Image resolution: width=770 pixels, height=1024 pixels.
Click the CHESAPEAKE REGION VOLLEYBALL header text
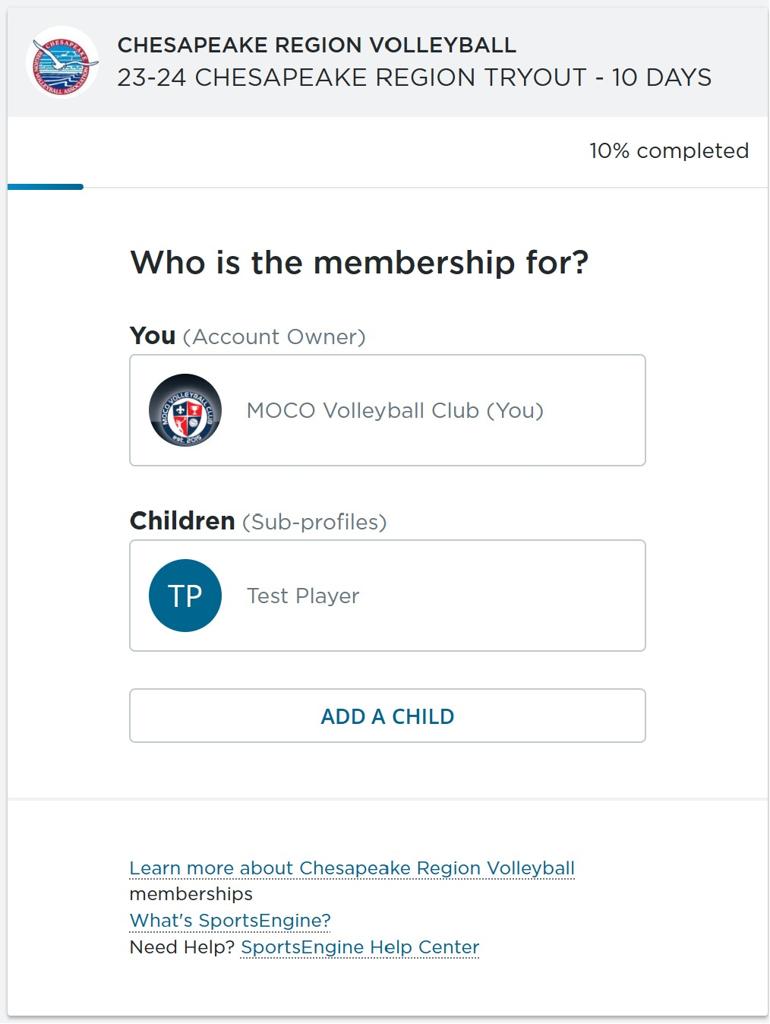[x=316, y=45]
